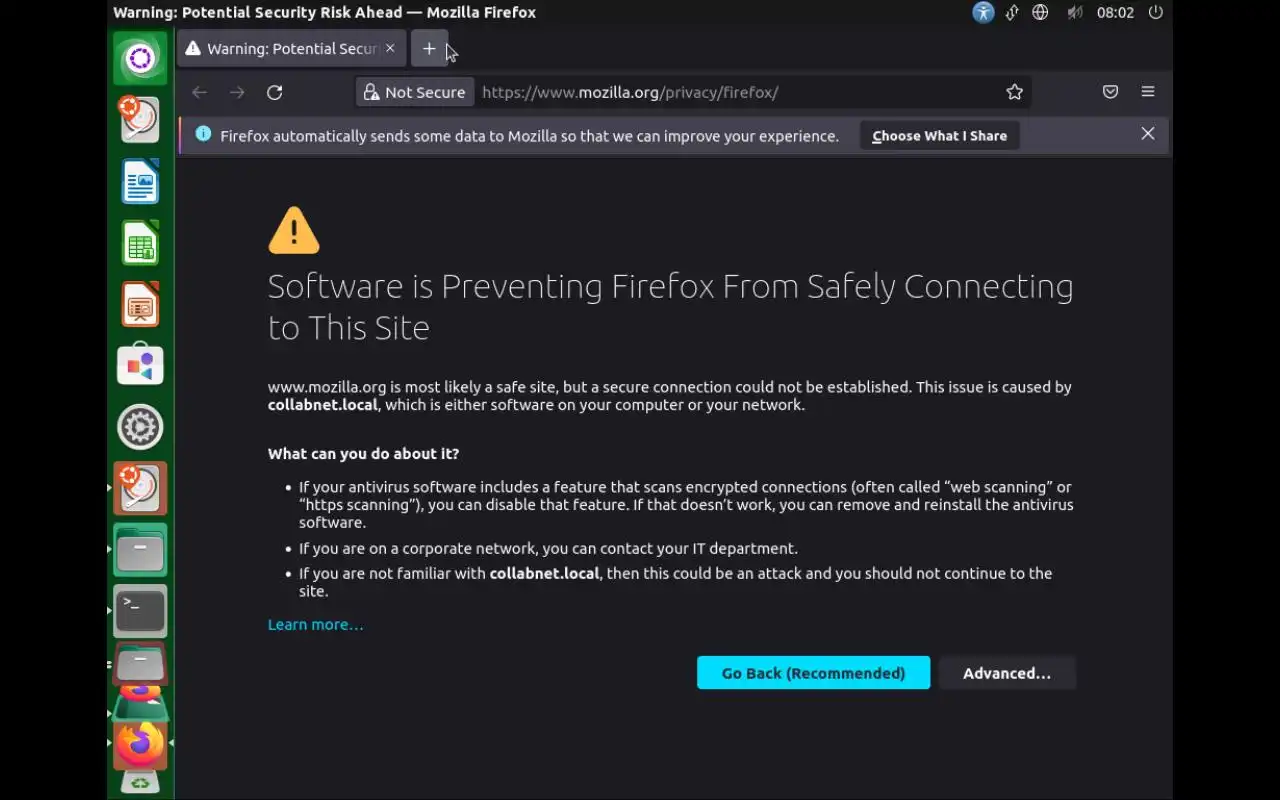Expand the Advanced... options

coord(1006,673)
